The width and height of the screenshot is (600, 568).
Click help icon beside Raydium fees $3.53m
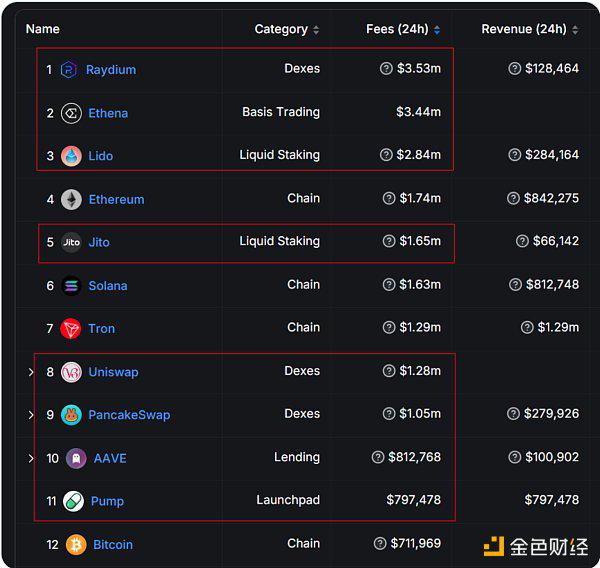point(386,69)
